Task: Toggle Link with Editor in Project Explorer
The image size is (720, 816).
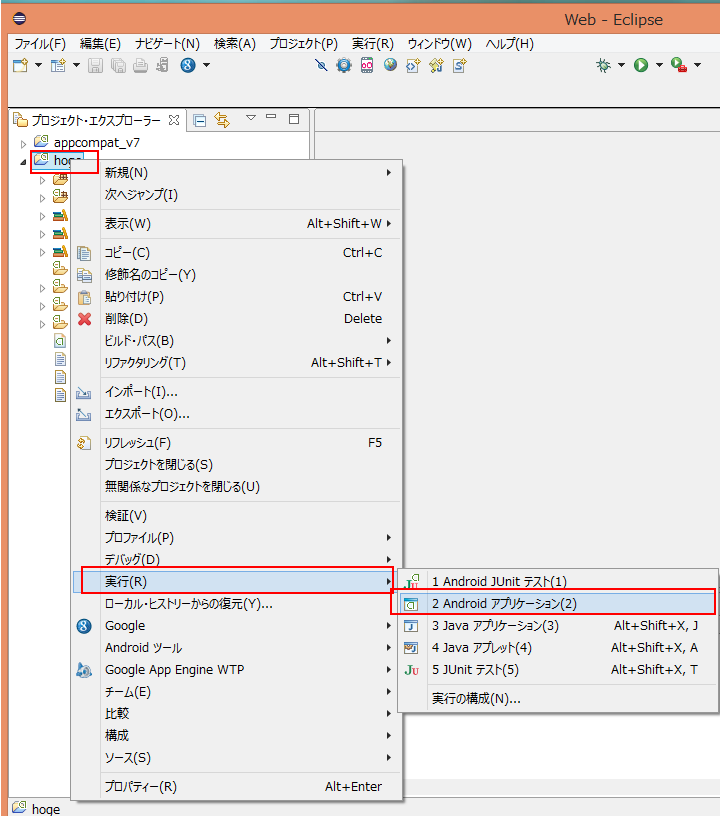Action: (x=222, y=120)
